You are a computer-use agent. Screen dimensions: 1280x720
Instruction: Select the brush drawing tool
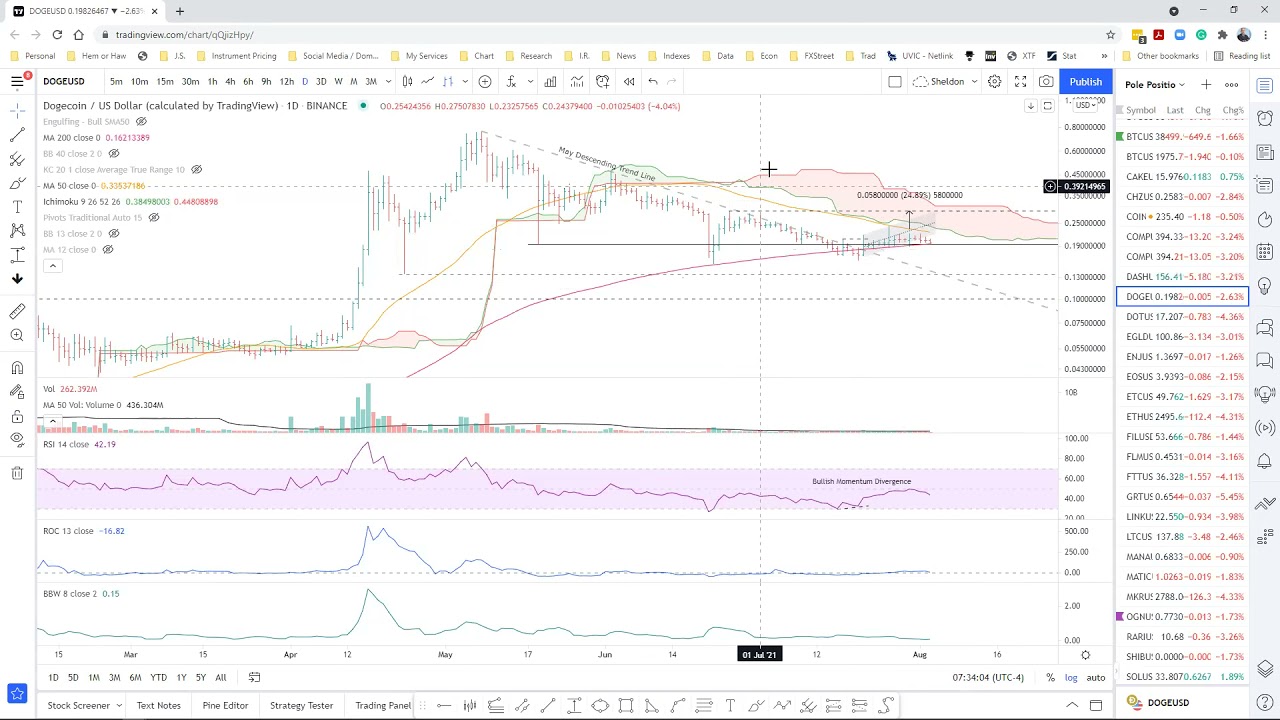tap(17, 183)
